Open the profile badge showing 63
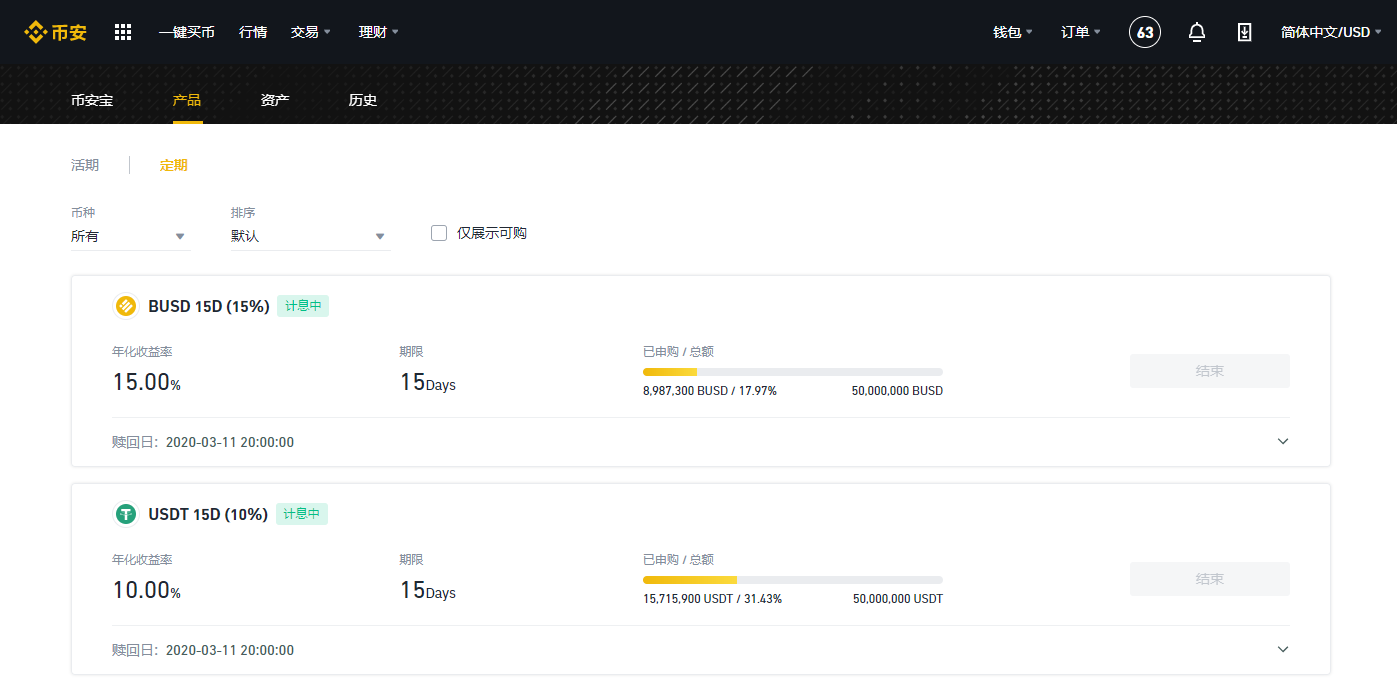1397x682 pixels. (x=1144, y=31)
